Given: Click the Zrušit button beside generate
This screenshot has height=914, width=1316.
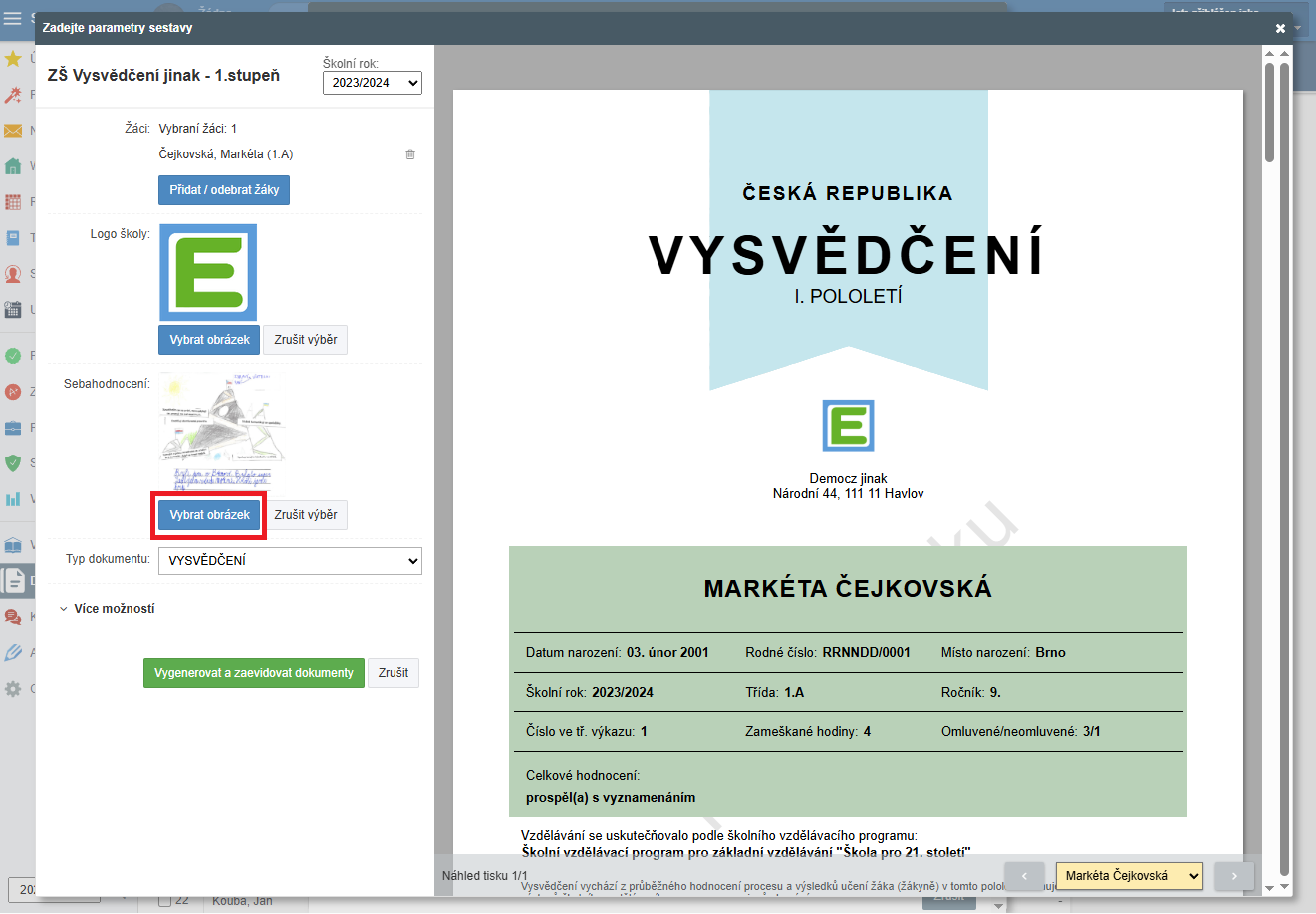Looking at the screenshot, I should (x=393, y=673).
